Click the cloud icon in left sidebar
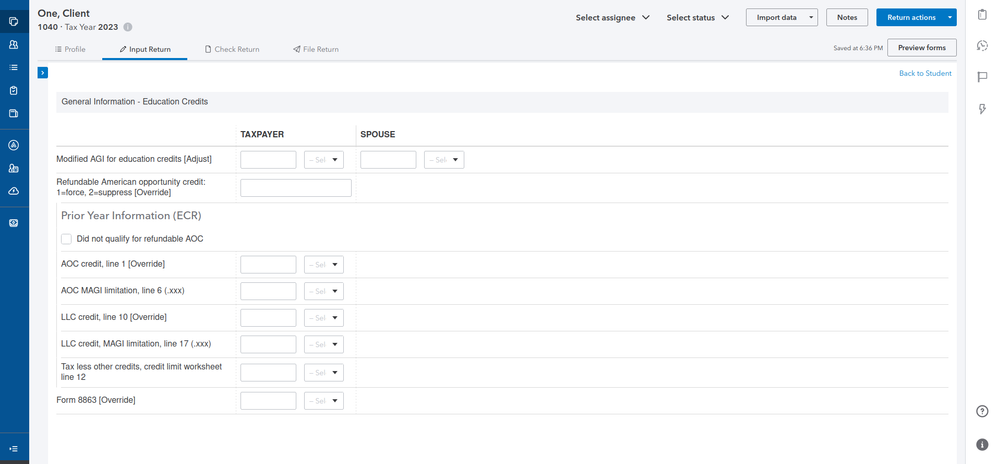 click(14, 190)
